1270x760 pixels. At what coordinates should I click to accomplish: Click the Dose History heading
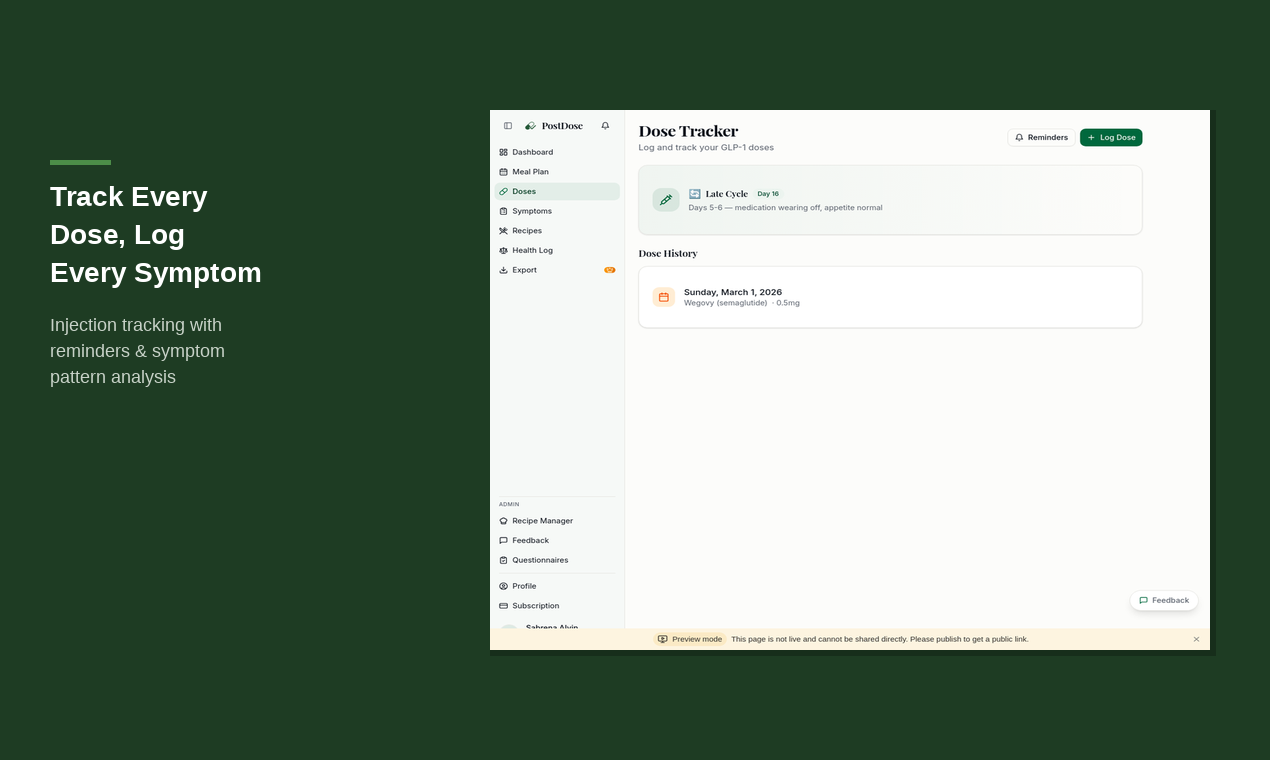click(668, 254)
